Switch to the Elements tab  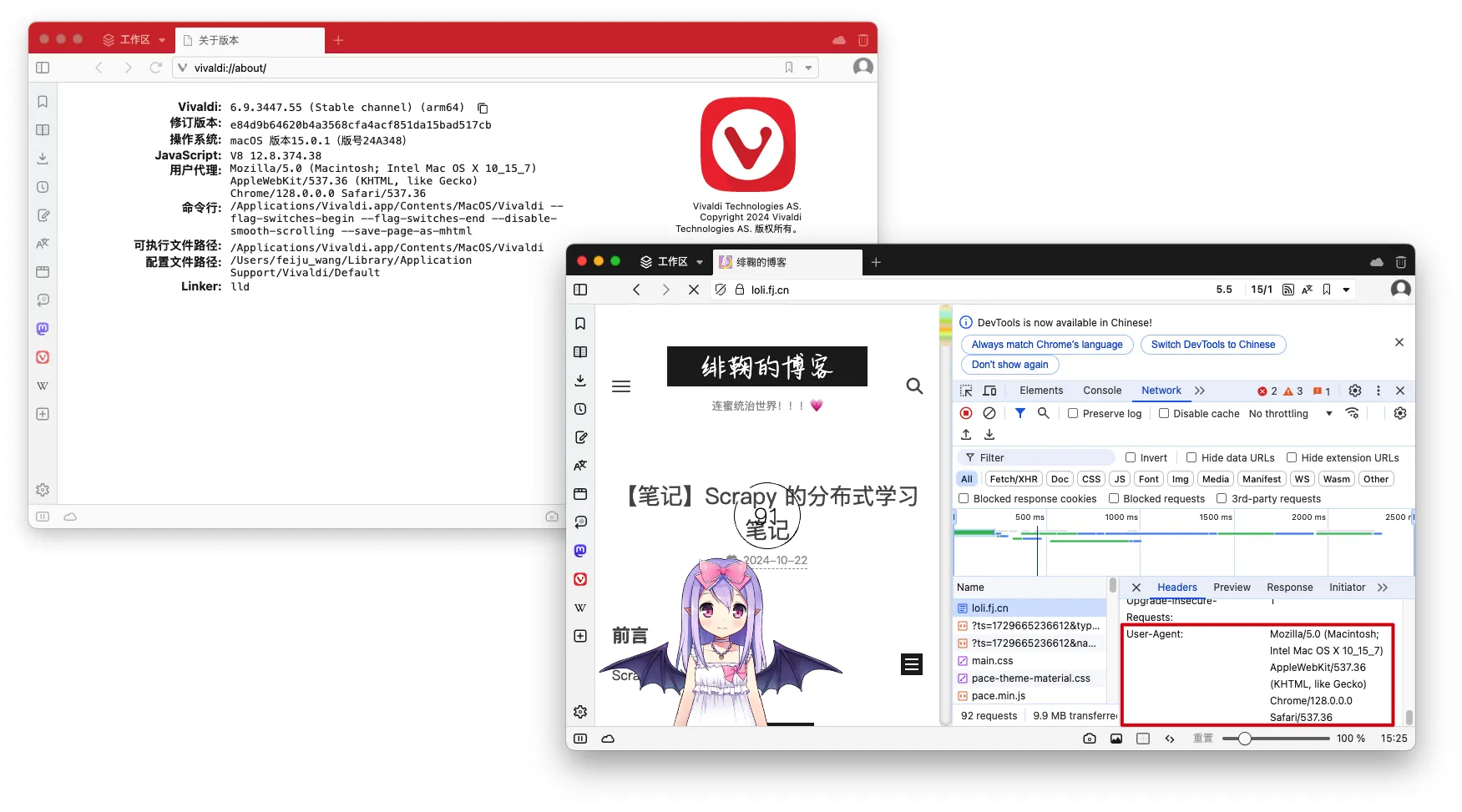tap(1041, 391)
